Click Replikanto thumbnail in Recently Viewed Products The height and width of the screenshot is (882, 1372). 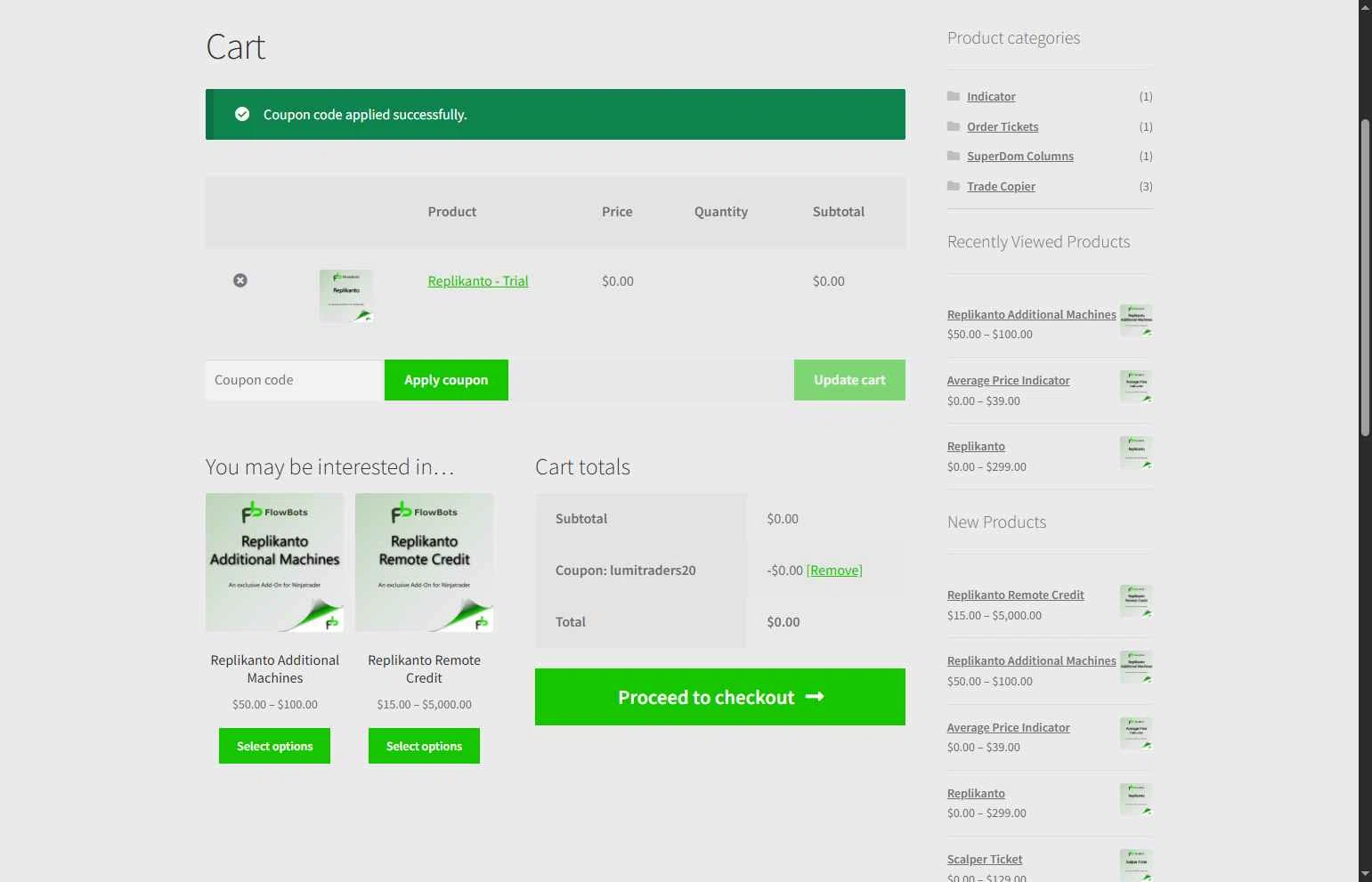[x=1136, y=452]
